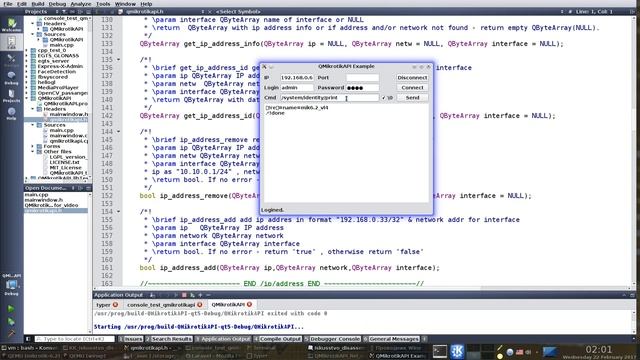Expand the EGTS_GLONASS project

click(27, 56)
